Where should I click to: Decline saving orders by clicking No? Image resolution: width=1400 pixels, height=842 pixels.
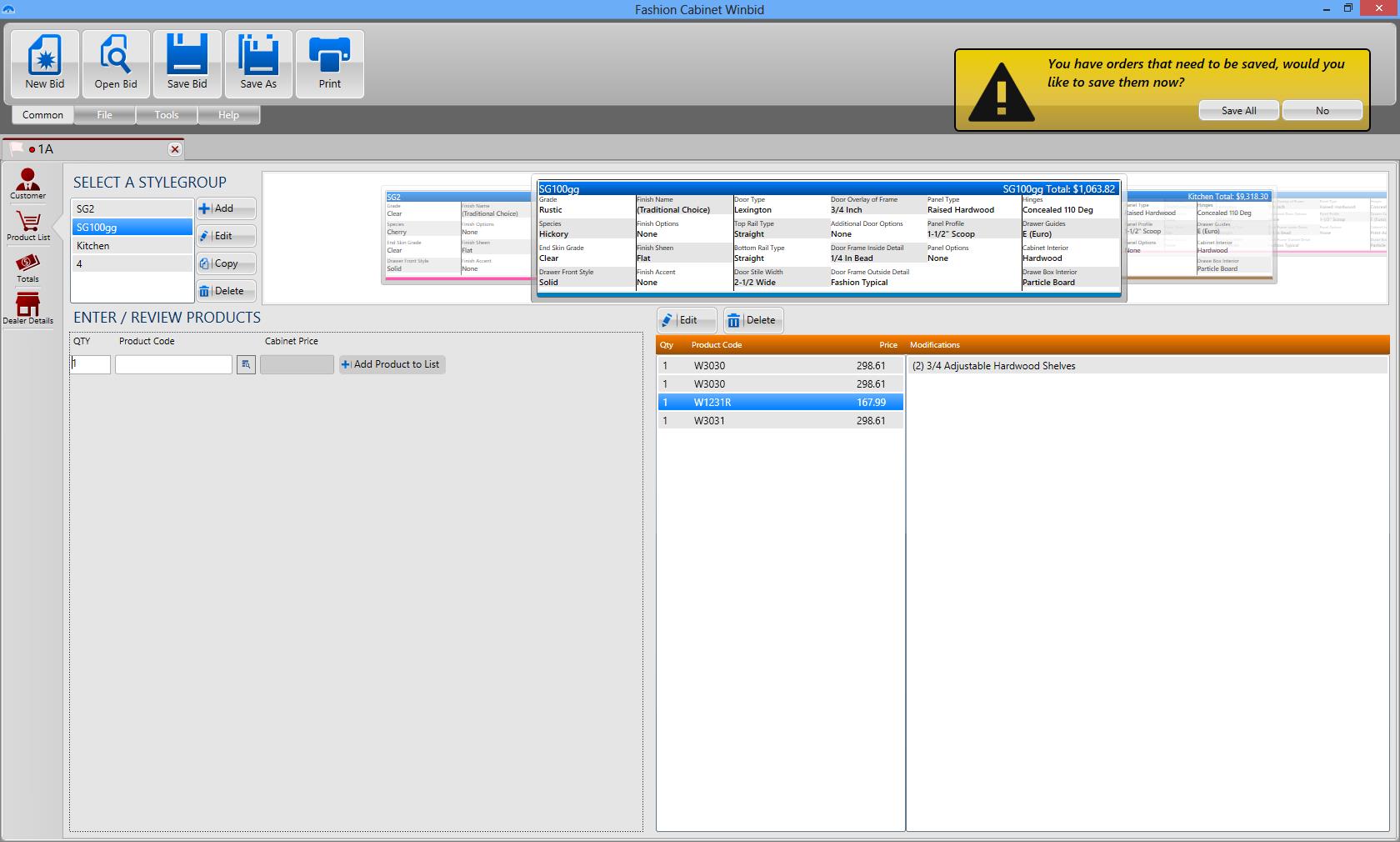pyautogui.click(x=1322, y=110)
